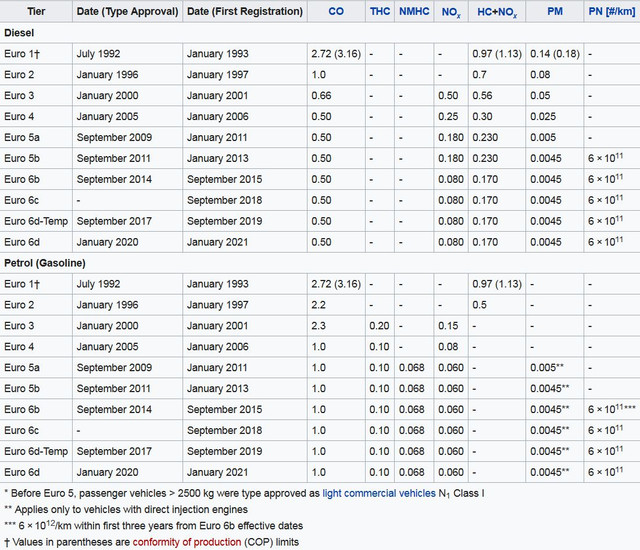Click Petrol Euro 5b approval September 2011

click(113, 389)
